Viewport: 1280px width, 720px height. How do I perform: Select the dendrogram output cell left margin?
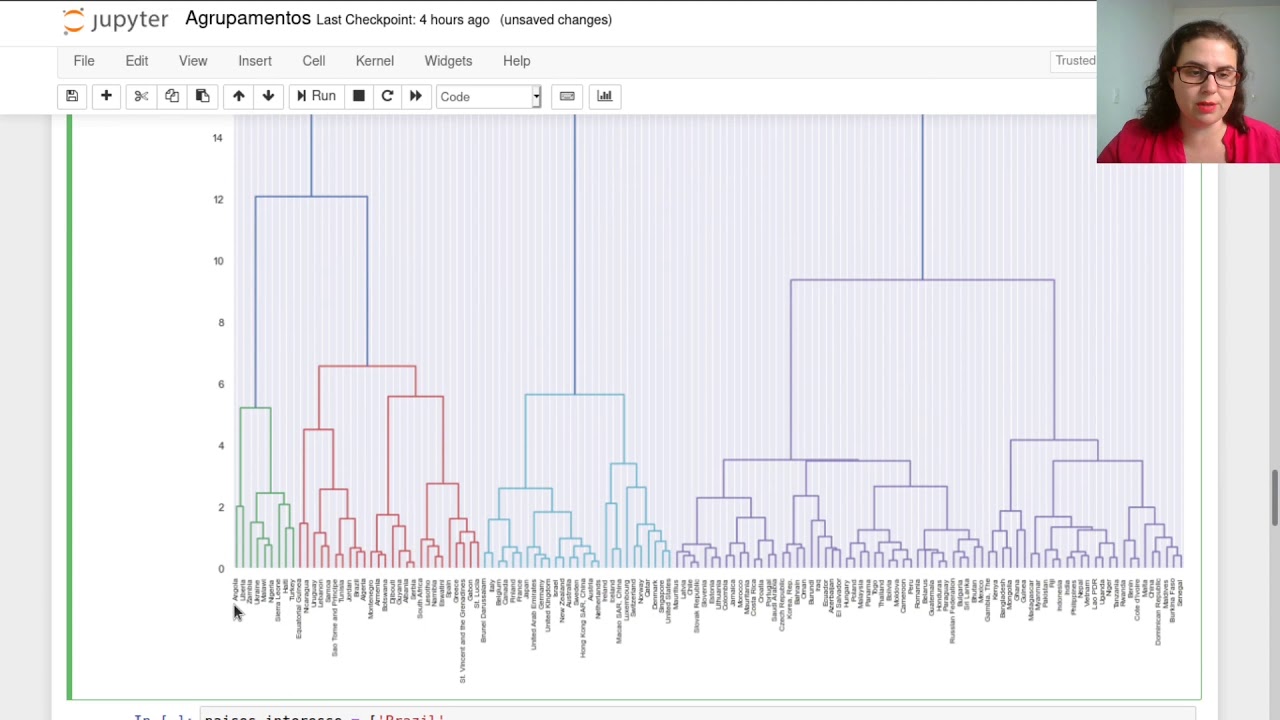pyautogui.click(x=69, y=407)
